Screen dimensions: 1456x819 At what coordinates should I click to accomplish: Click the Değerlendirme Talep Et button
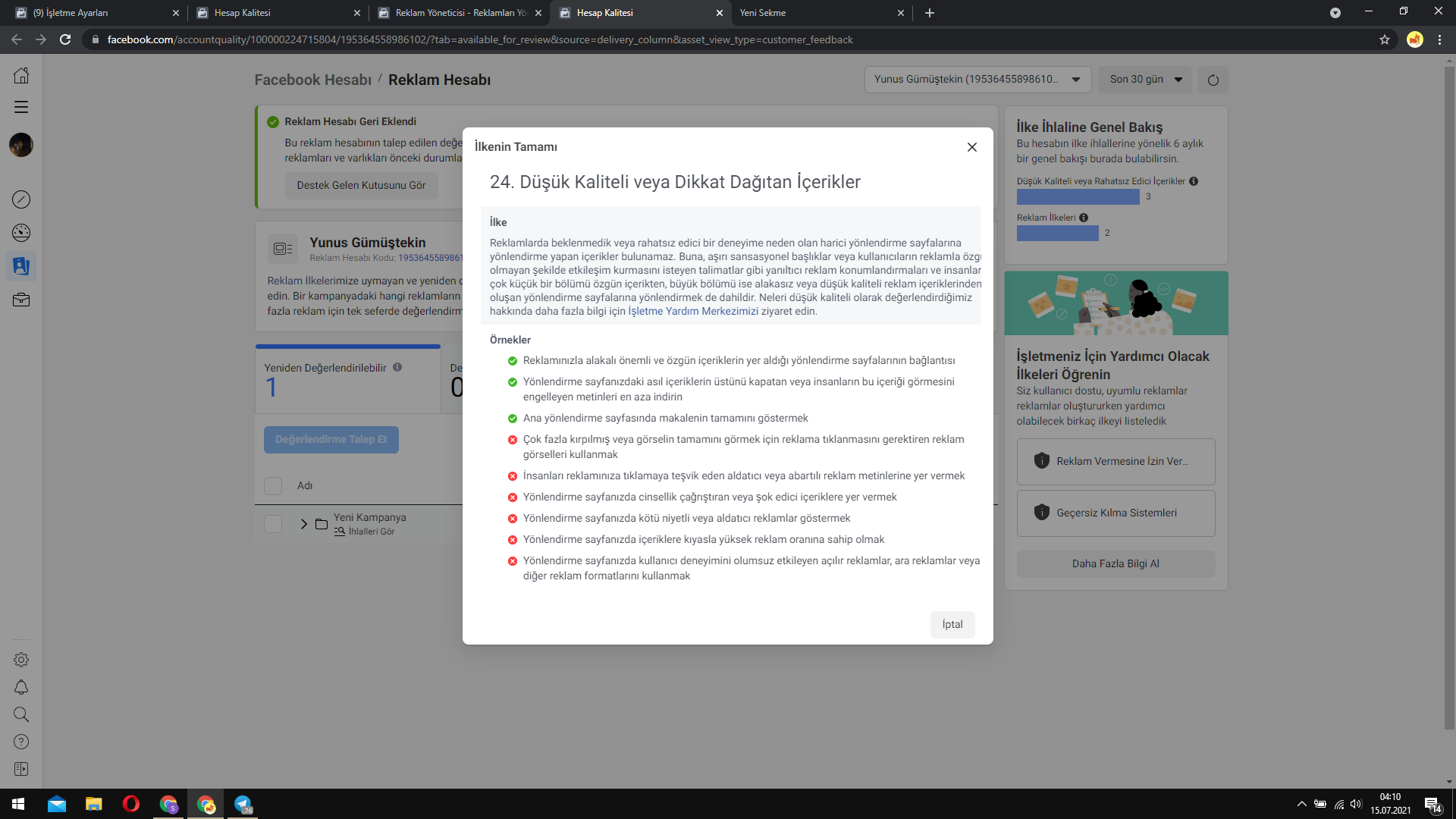[331, 440]
